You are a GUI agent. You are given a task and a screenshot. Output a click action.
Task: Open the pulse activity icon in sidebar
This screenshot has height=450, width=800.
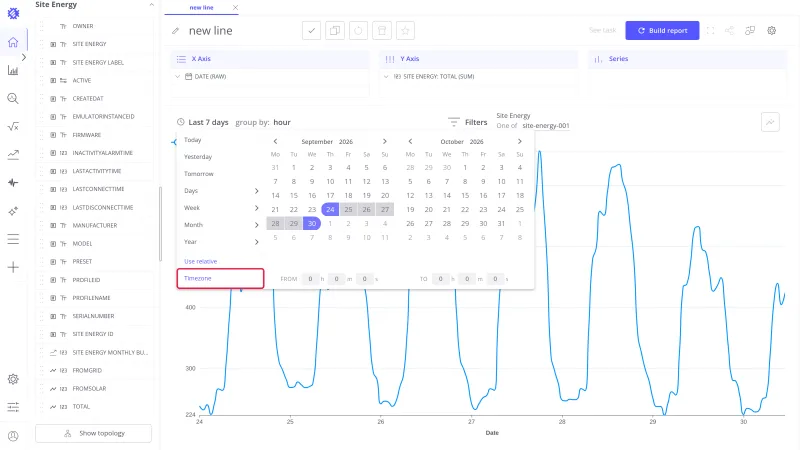click(x=13, y=183)
